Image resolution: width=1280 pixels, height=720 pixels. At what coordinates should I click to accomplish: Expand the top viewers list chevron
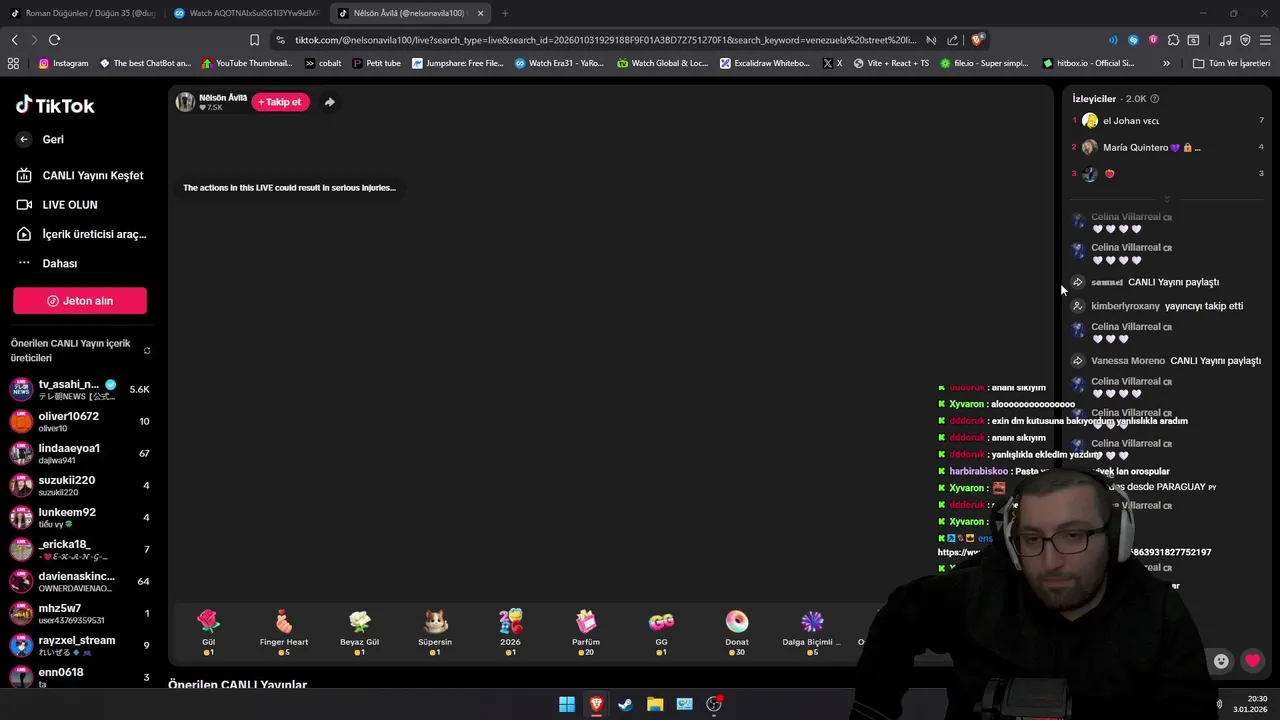tap(1166, 199)
